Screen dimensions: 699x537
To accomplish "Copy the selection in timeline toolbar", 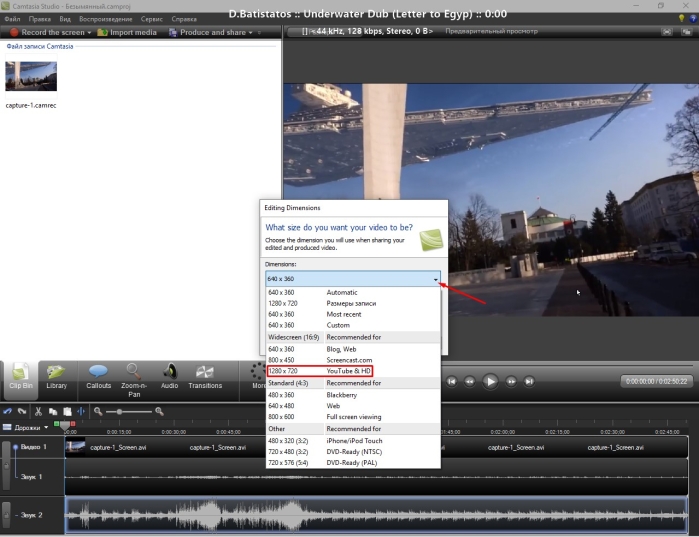I will 53,411.
